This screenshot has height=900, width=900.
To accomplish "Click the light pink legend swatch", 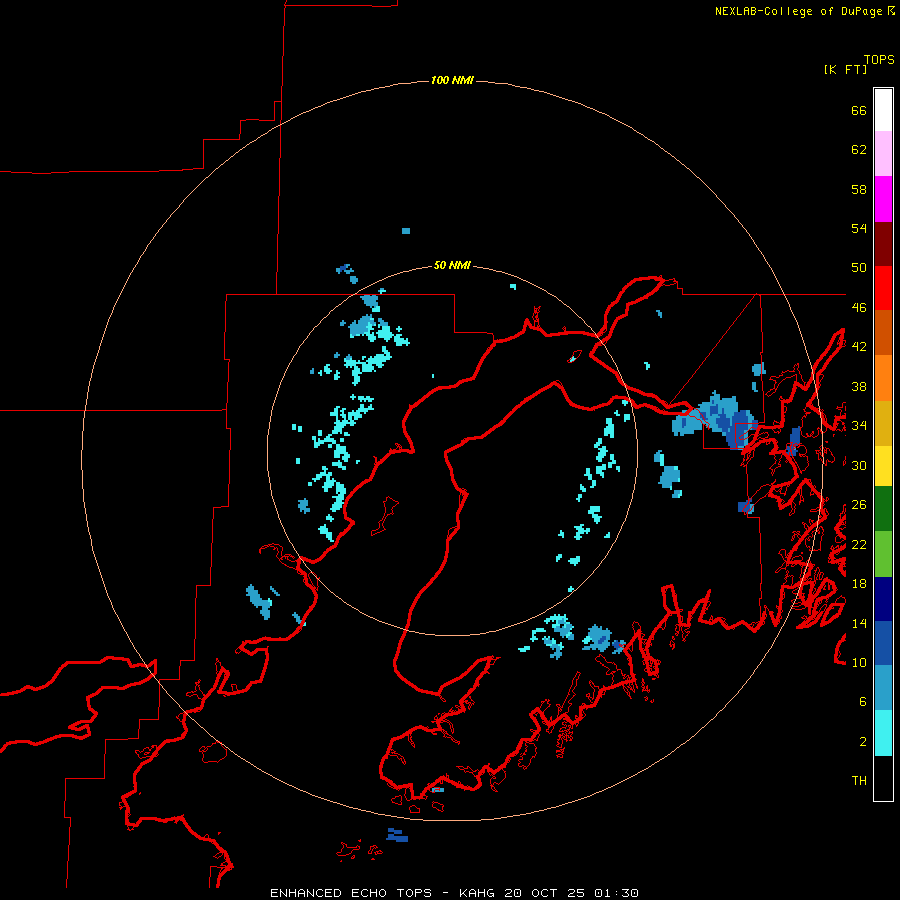I will [883, 154].
